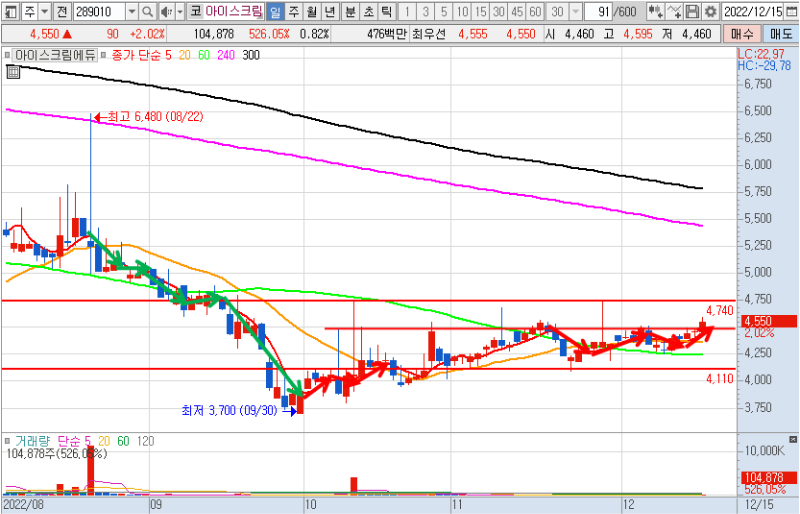
Task: Click the 종가 단순 indicator label
Action: pyautogui.click(x=136, y=55)
